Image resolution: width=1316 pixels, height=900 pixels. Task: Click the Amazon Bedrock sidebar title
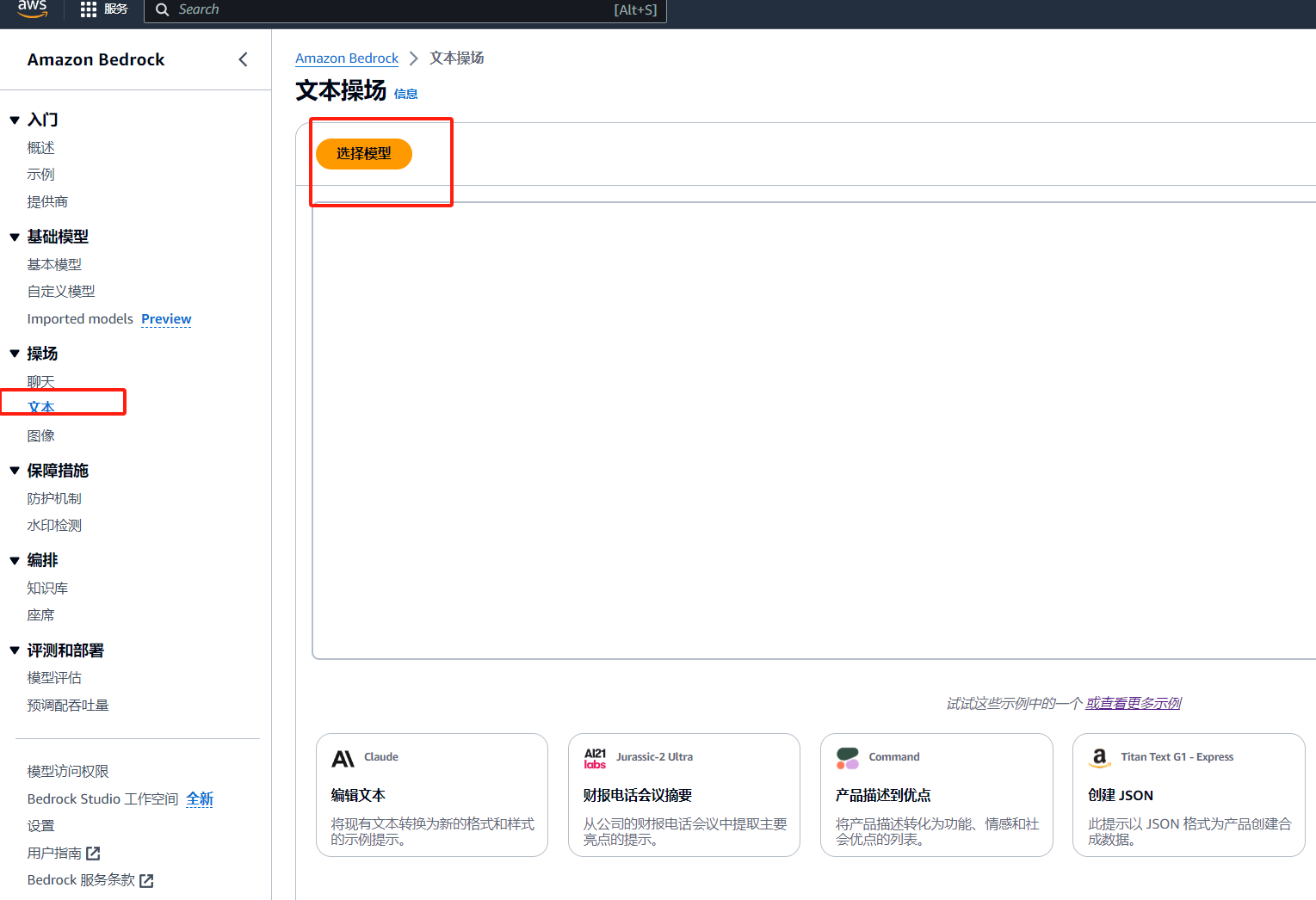[96, 59]
